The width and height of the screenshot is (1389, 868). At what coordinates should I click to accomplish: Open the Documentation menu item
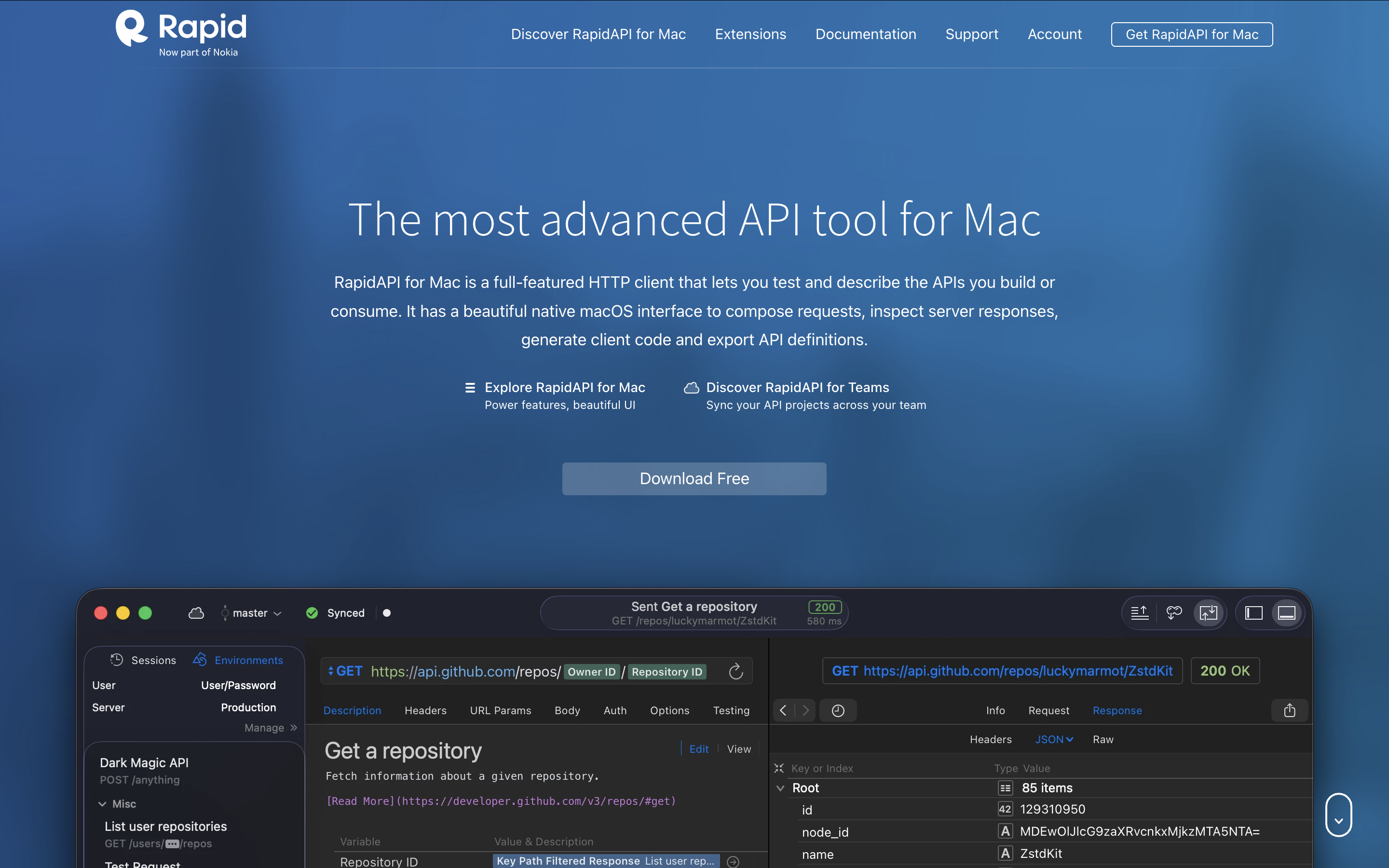(866, 34)
